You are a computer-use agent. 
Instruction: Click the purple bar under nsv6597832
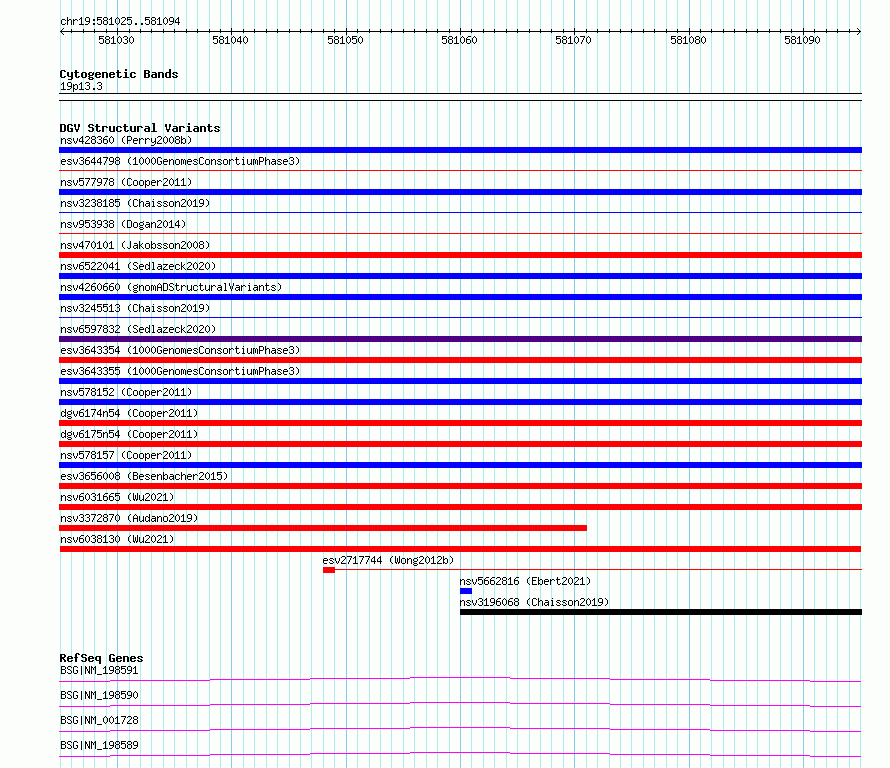(x=460, y=339)
